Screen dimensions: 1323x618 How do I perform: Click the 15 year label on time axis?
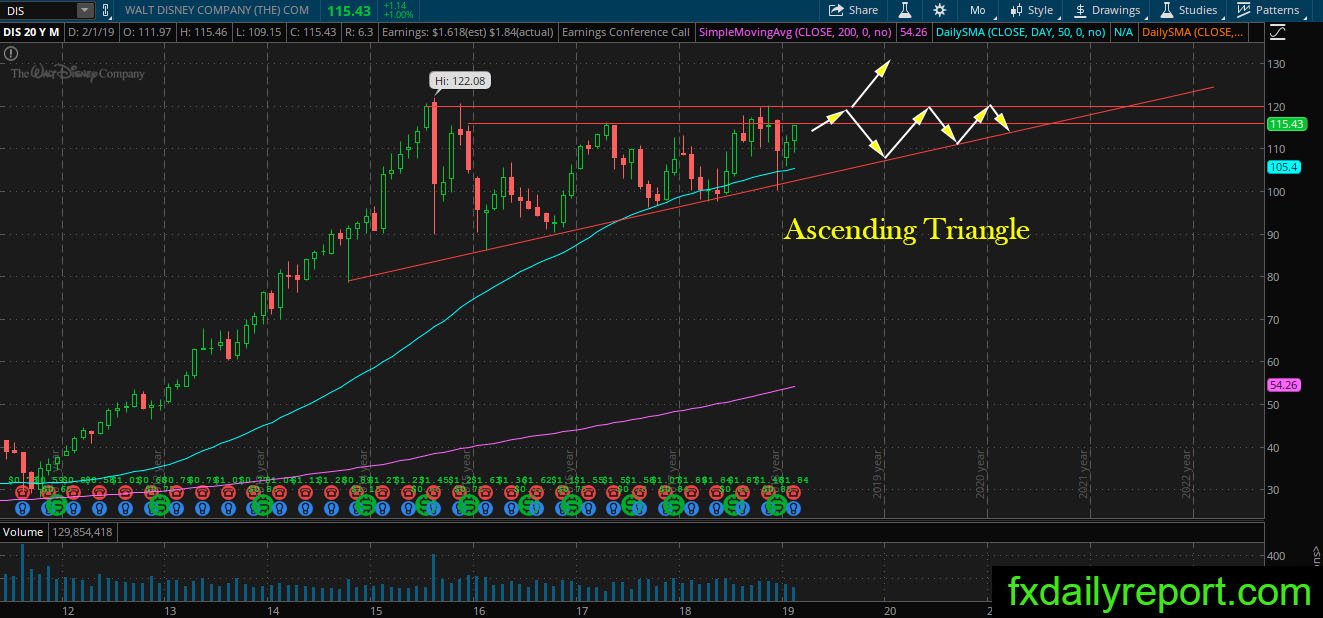pyautogui.click(x=375, y=610)
